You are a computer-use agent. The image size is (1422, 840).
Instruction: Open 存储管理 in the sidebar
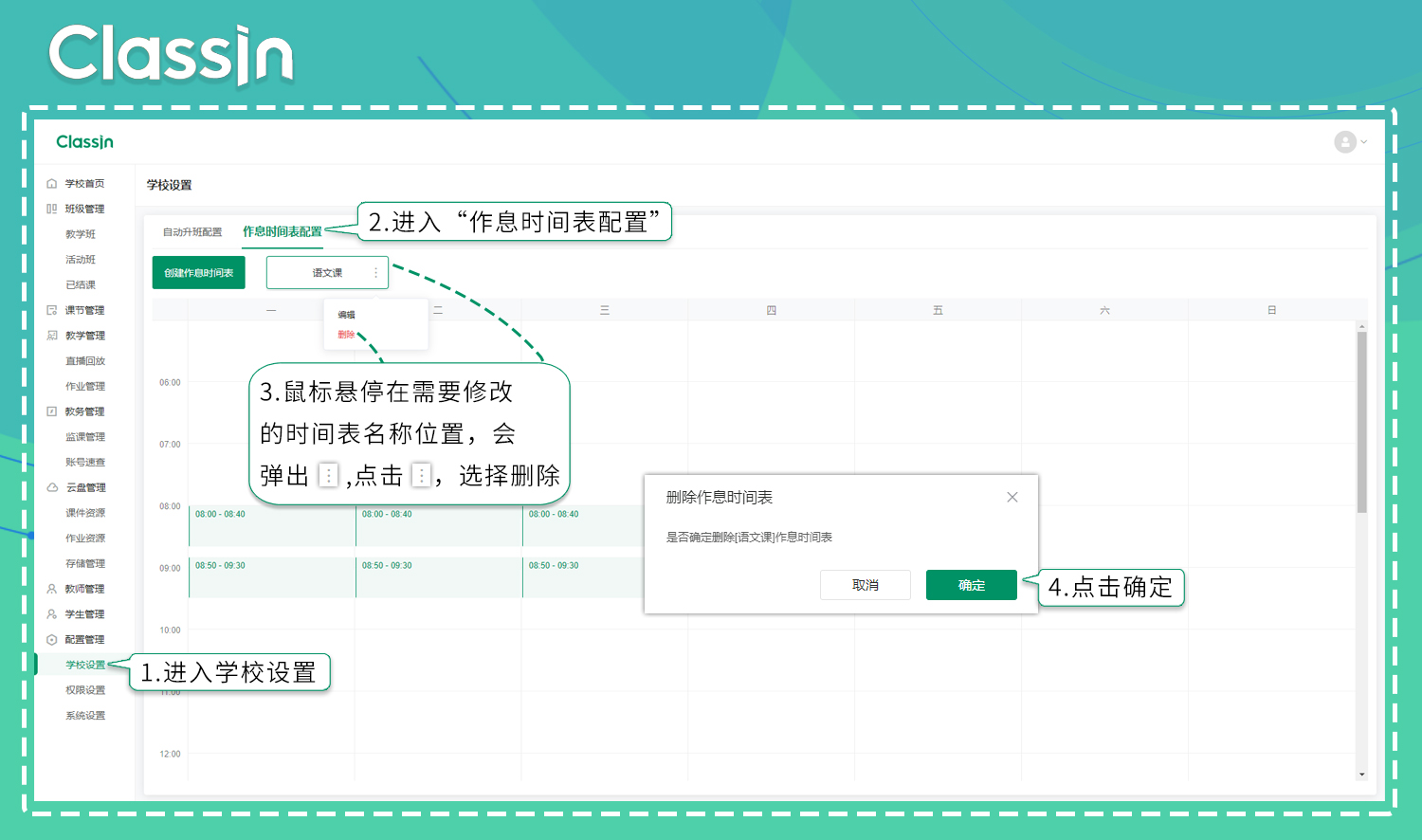point(85,564)
